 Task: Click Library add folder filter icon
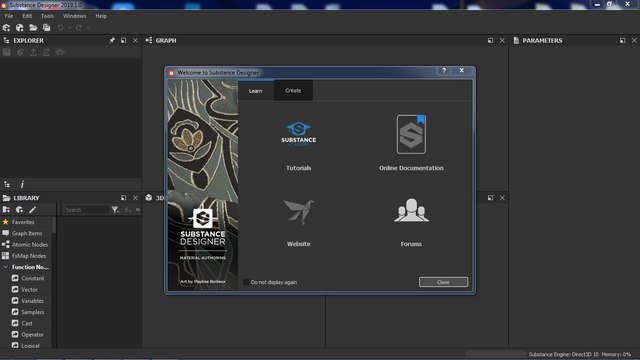(x=6, y=210)
